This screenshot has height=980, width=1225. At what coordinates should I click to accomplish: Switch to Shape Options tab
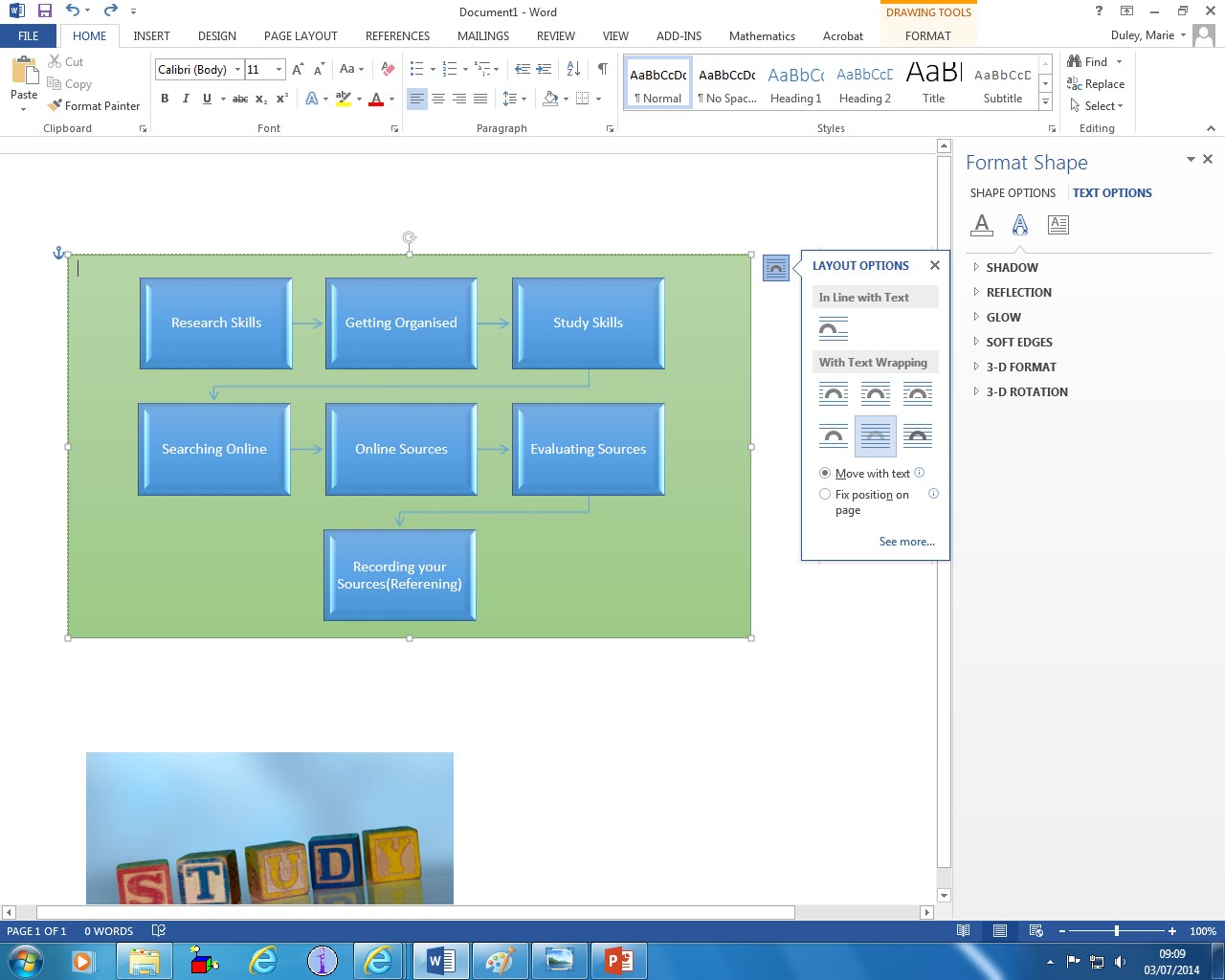[x=1013, y=193]
